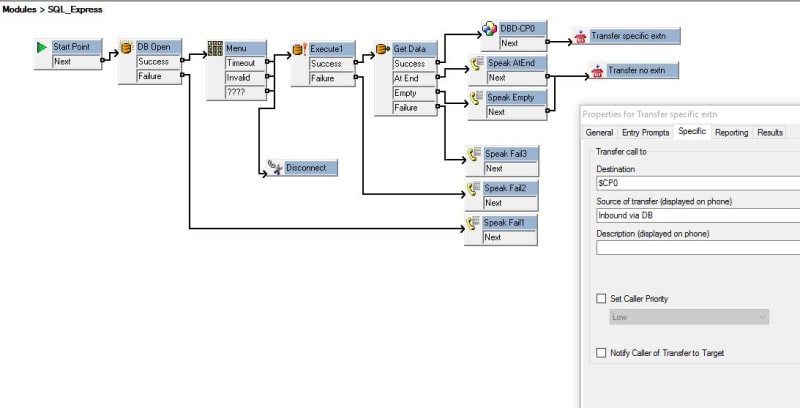Click the Speak Fail3 phone icon
This screenshot has width=800, height=408.
tap(474, 154)
